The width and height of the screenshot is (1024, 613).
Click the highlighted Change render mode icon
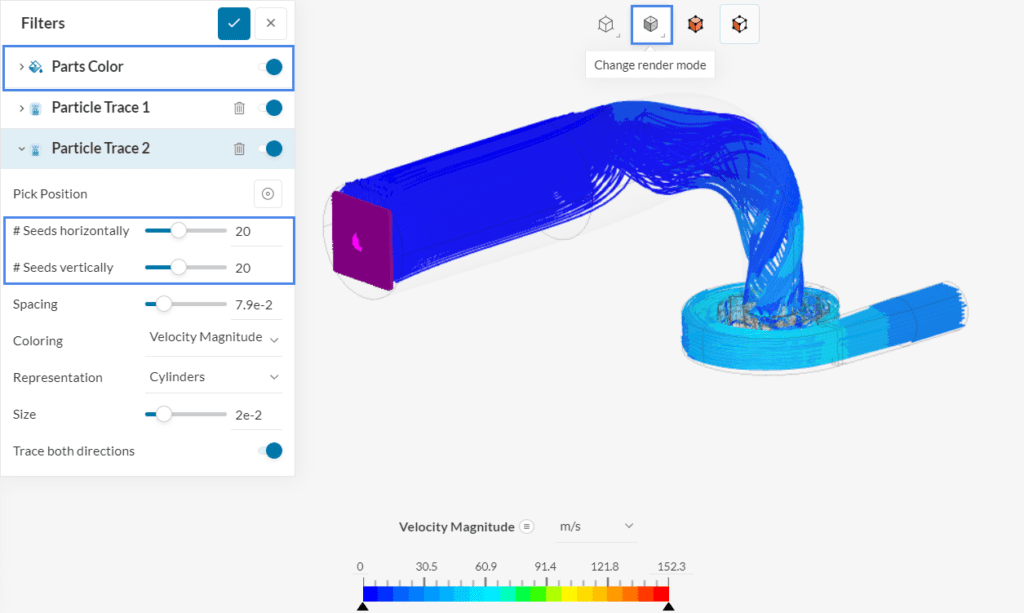pyautogui.click(x=650, y=24)
